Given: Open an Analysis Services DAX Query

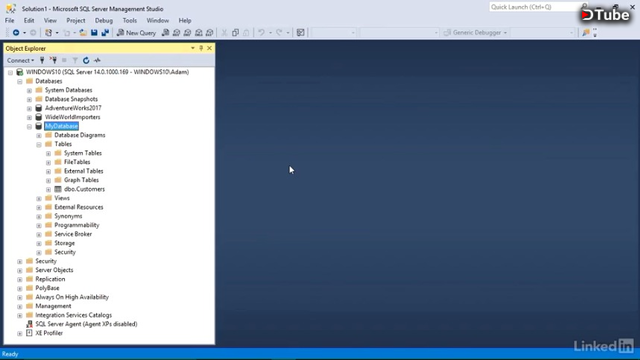Looking at the screenshot, I should (209, 33).
